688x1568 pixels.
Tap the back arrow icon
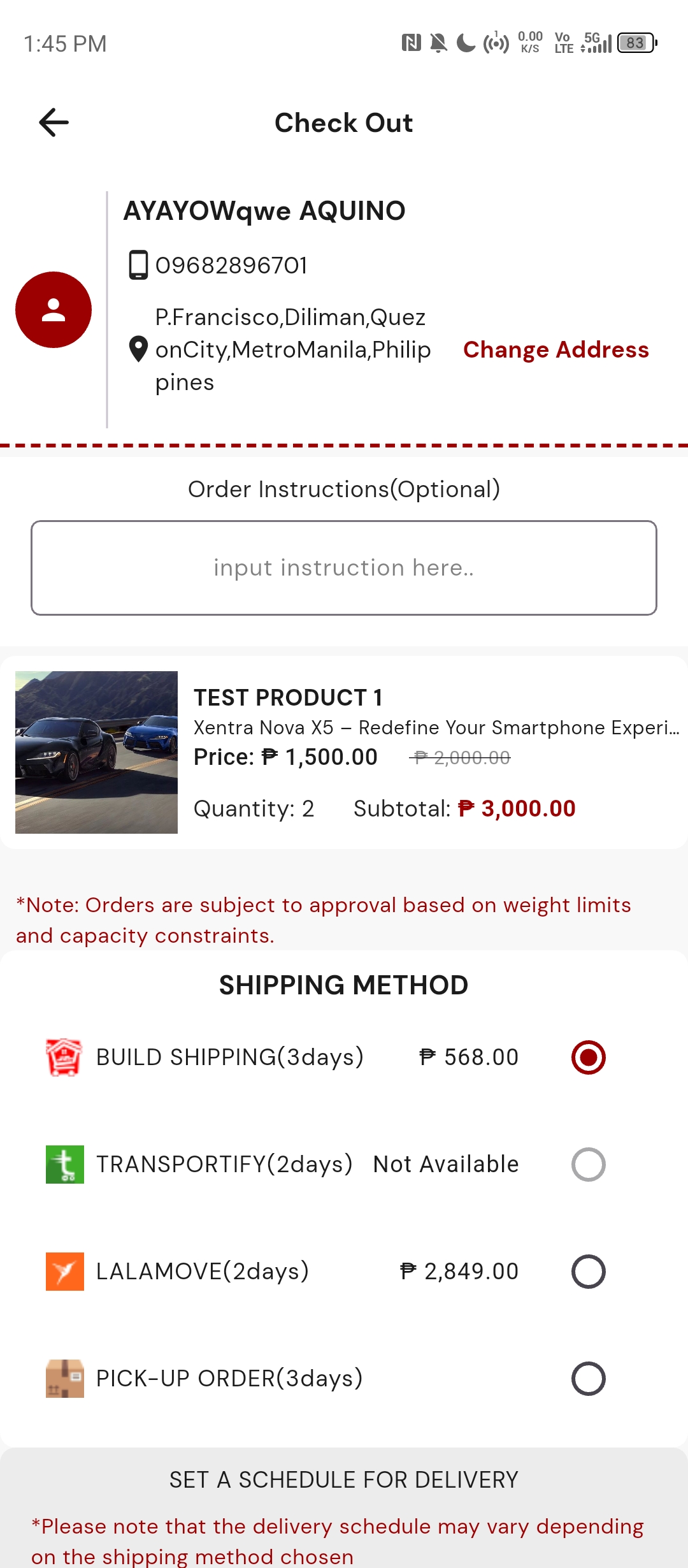click(x=54, y=122)
